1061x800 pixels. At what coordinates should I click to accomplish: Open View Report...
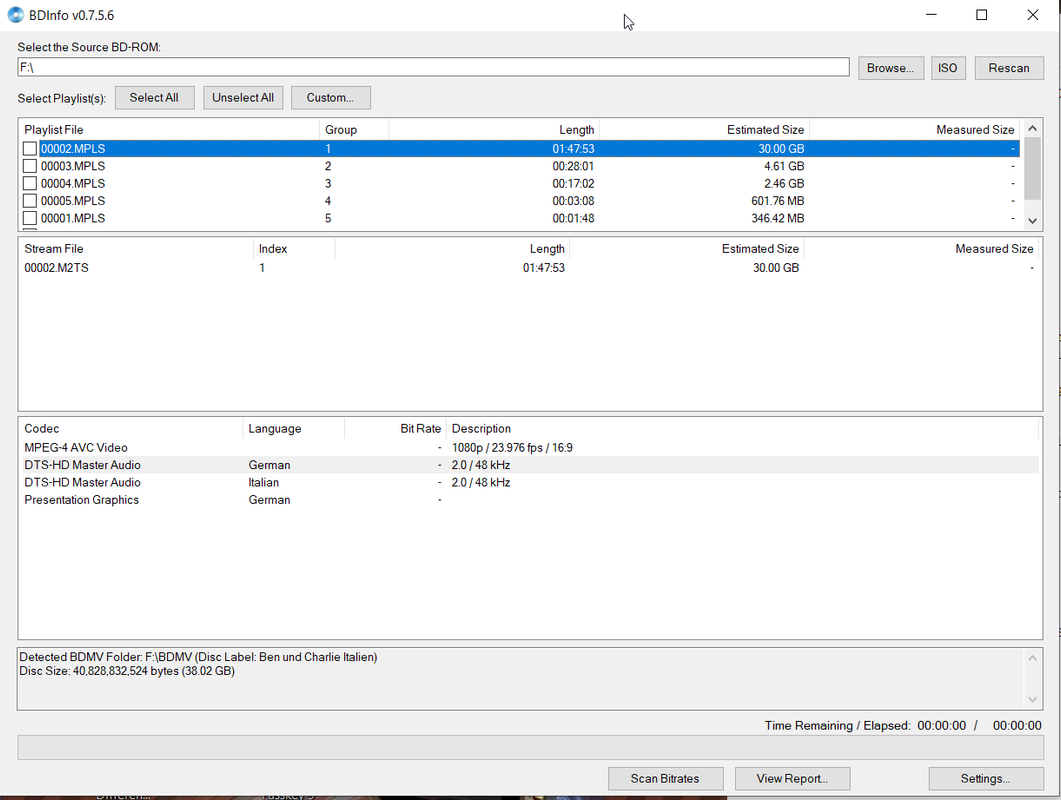pyautogui.click(x=792, y=778)
